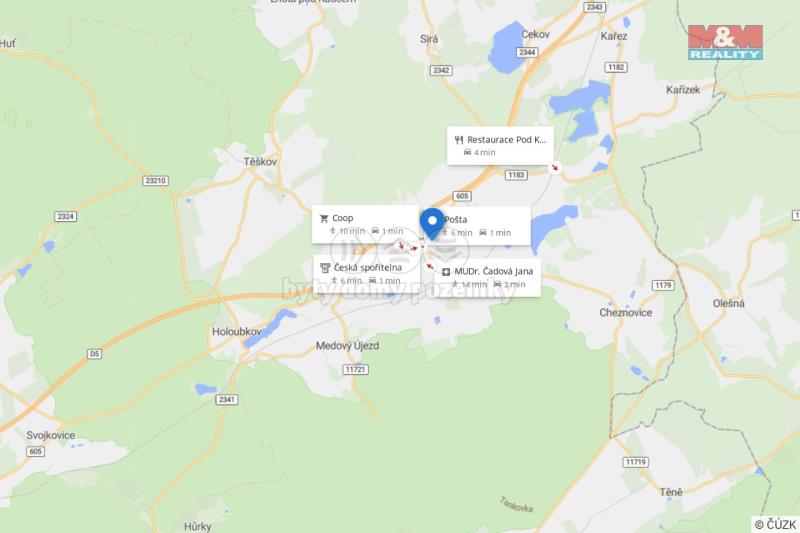Click the Cheznovice town label

(626, 313)
